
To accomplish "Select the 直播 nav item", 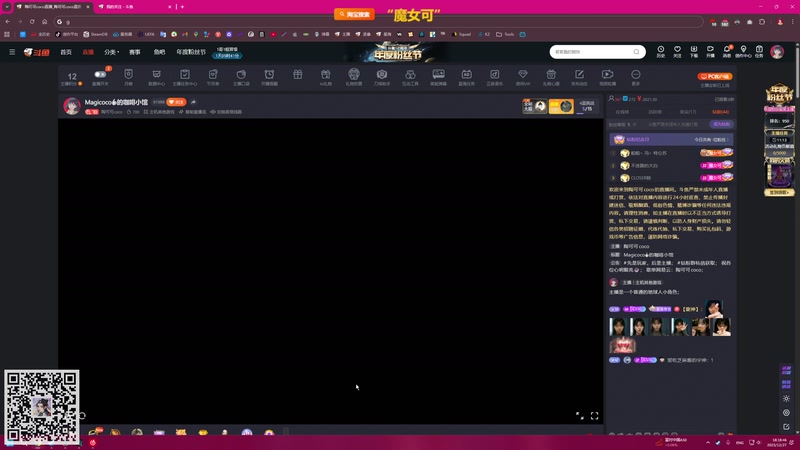I will click(88, 52).
